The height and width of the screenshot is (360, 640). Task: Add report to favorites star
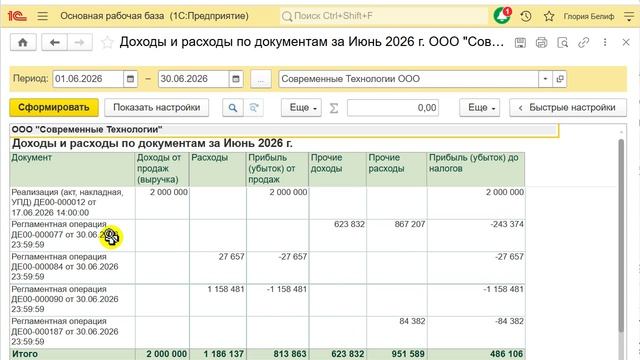pyautogui.click(x=107, y=42)
